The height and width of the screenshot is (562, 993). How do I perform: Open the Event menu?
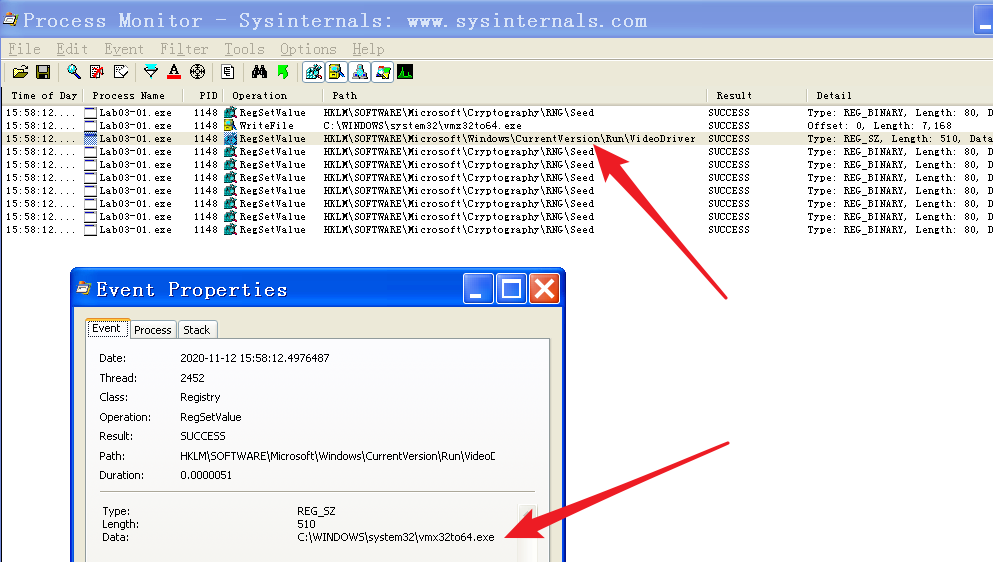[x=123, y=49]
